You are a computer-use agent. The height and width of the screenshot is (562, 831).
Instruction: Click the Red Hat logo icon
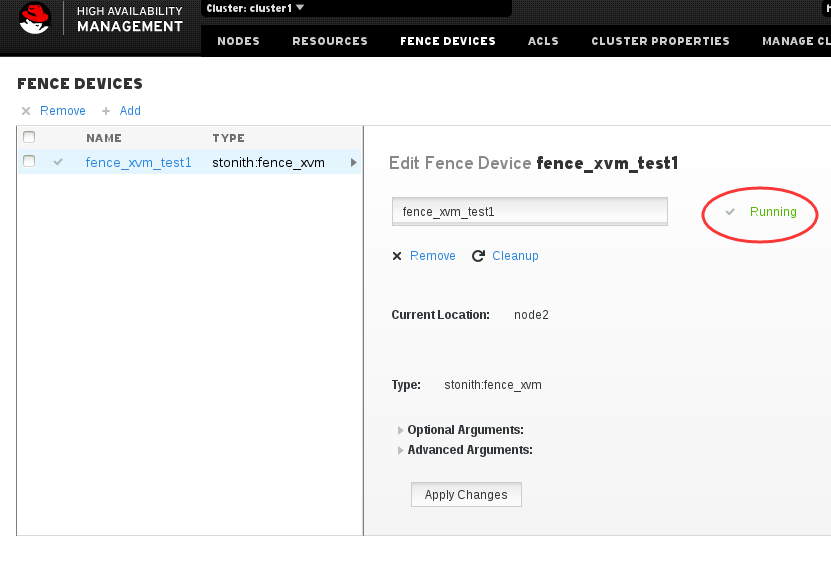coord(34,19)
